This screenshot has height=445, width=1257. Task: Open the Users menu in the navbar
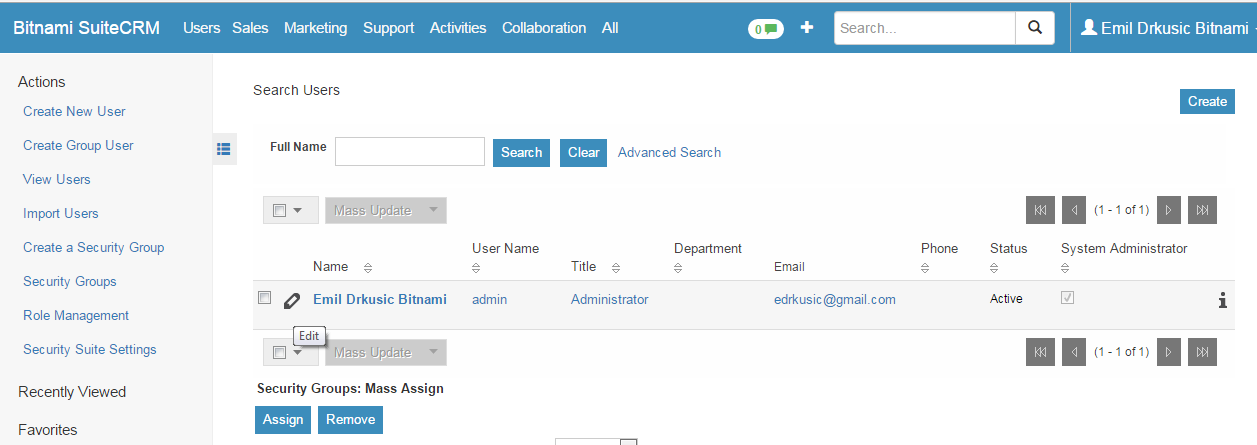pyautogui.click(x=201, y=28)
